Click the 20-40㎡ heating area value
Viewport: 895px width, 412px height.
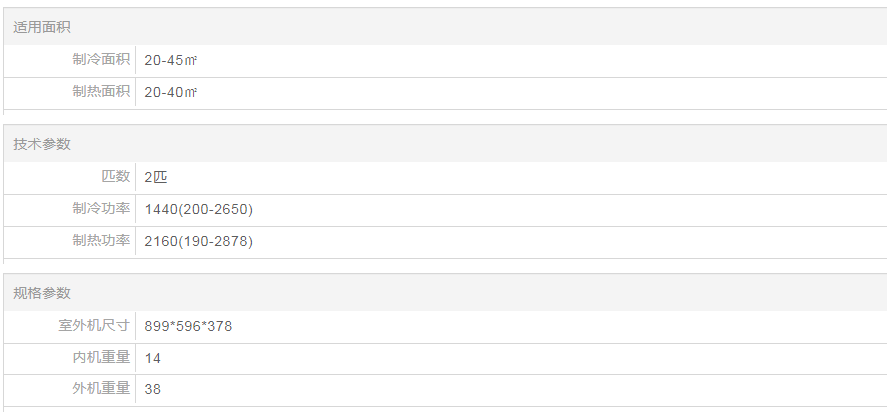pos(171,93)
